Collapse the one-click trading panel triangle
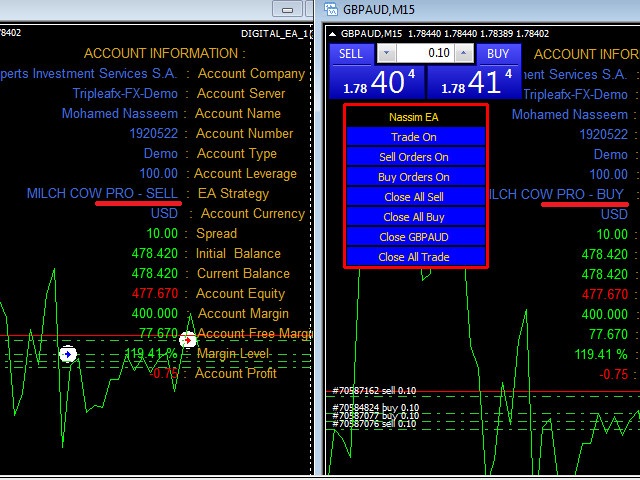This screenshot has height=480, width=640. click(333, 34)
